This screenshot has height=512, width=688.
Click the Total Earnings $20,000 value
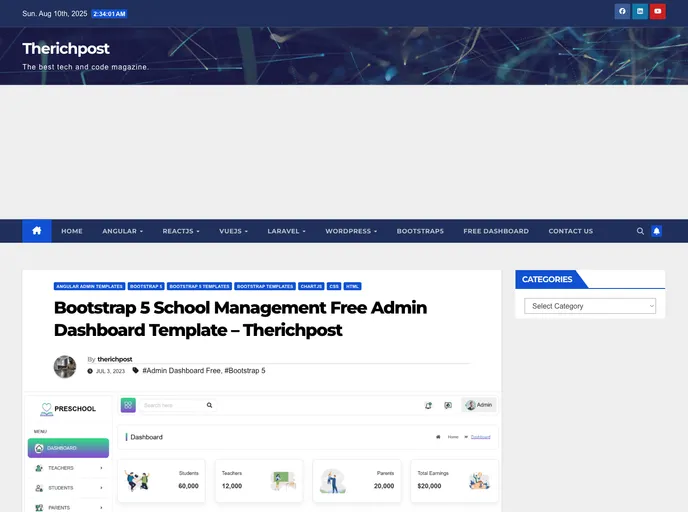click(429, 486)
